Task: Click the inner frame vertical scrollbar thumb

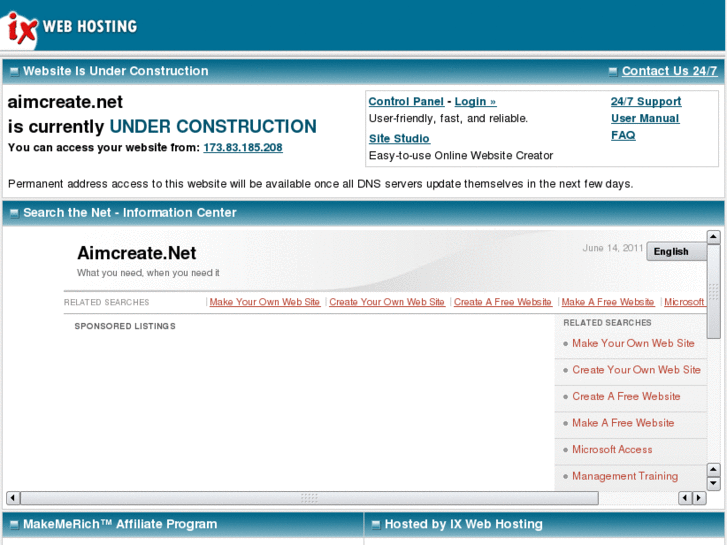Action: [713, 292]
